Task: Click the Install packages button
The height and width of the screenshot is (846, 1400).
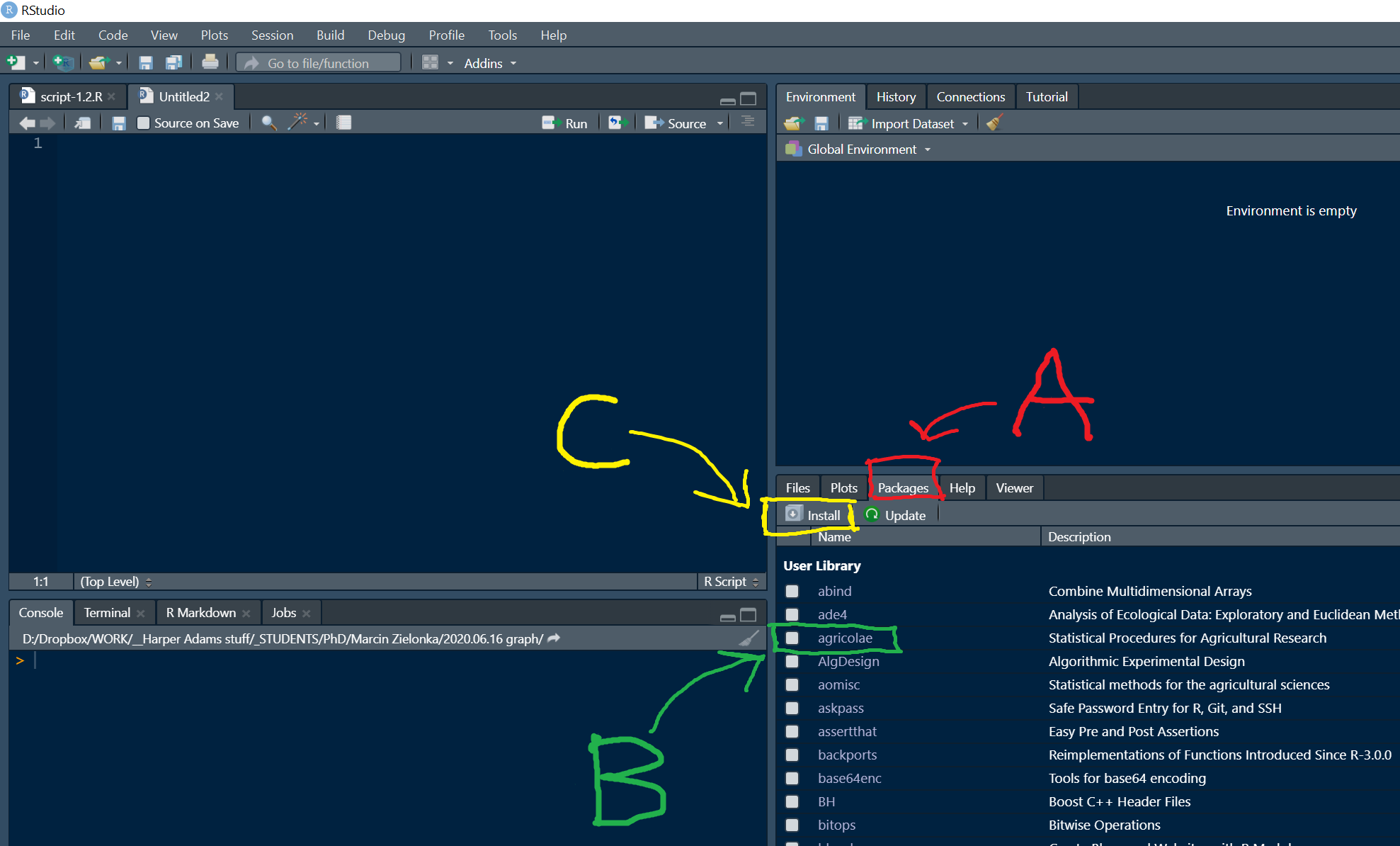Action: 813,515
